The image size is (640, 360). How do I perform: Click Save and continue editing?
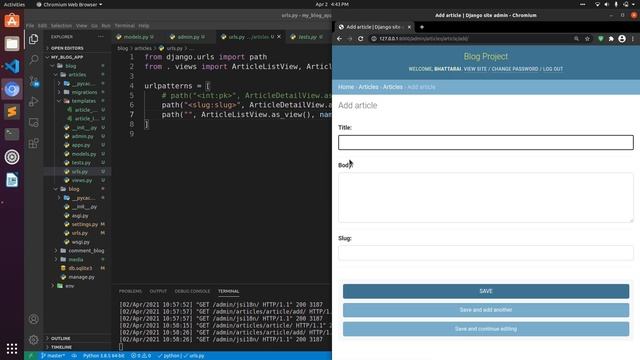[x=486, y=329]
